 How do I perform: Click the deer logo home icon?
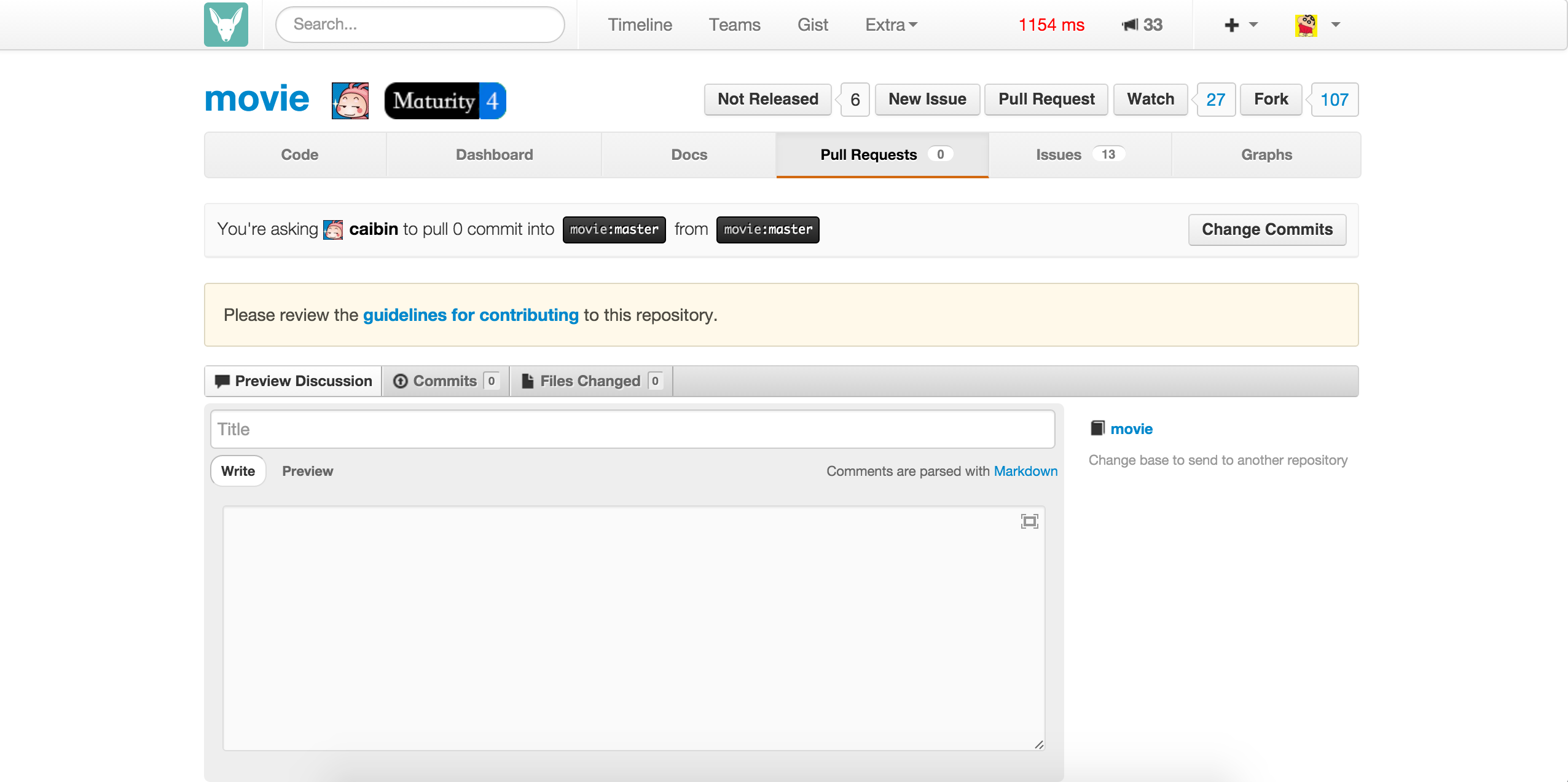click(225, 25)
